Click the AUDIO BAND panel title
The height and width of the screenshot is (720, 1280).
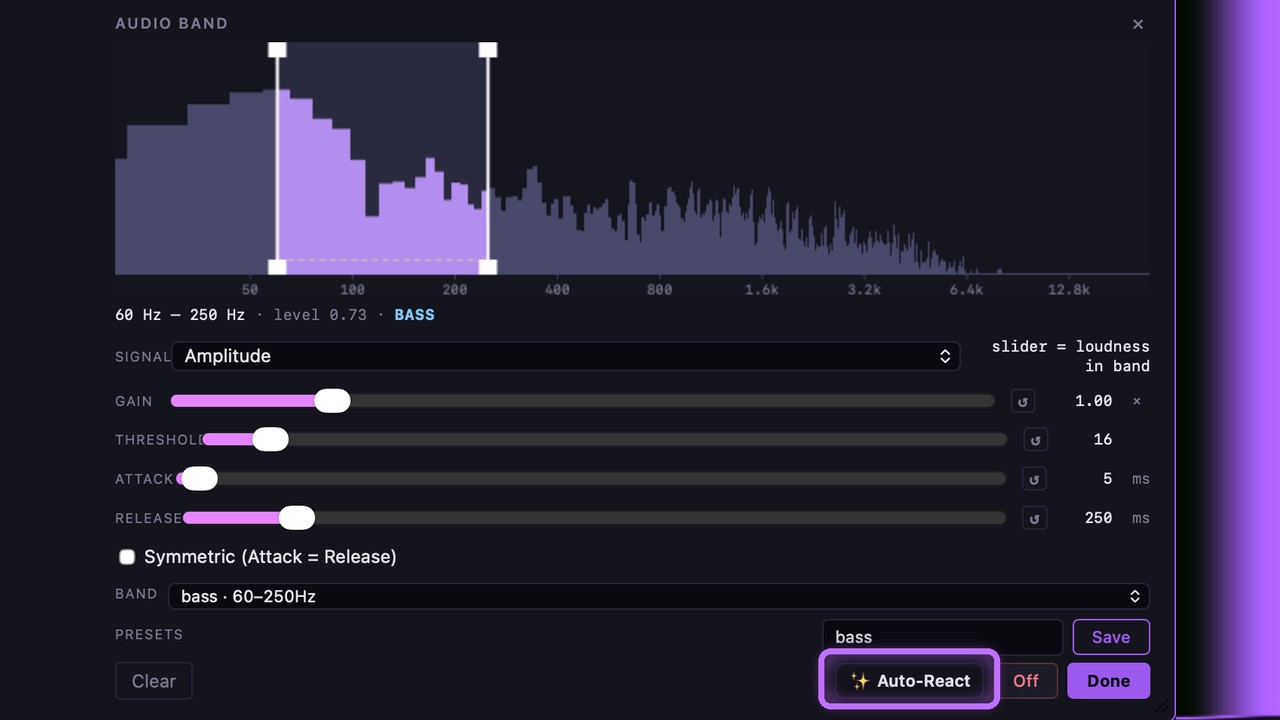[171, 23]
